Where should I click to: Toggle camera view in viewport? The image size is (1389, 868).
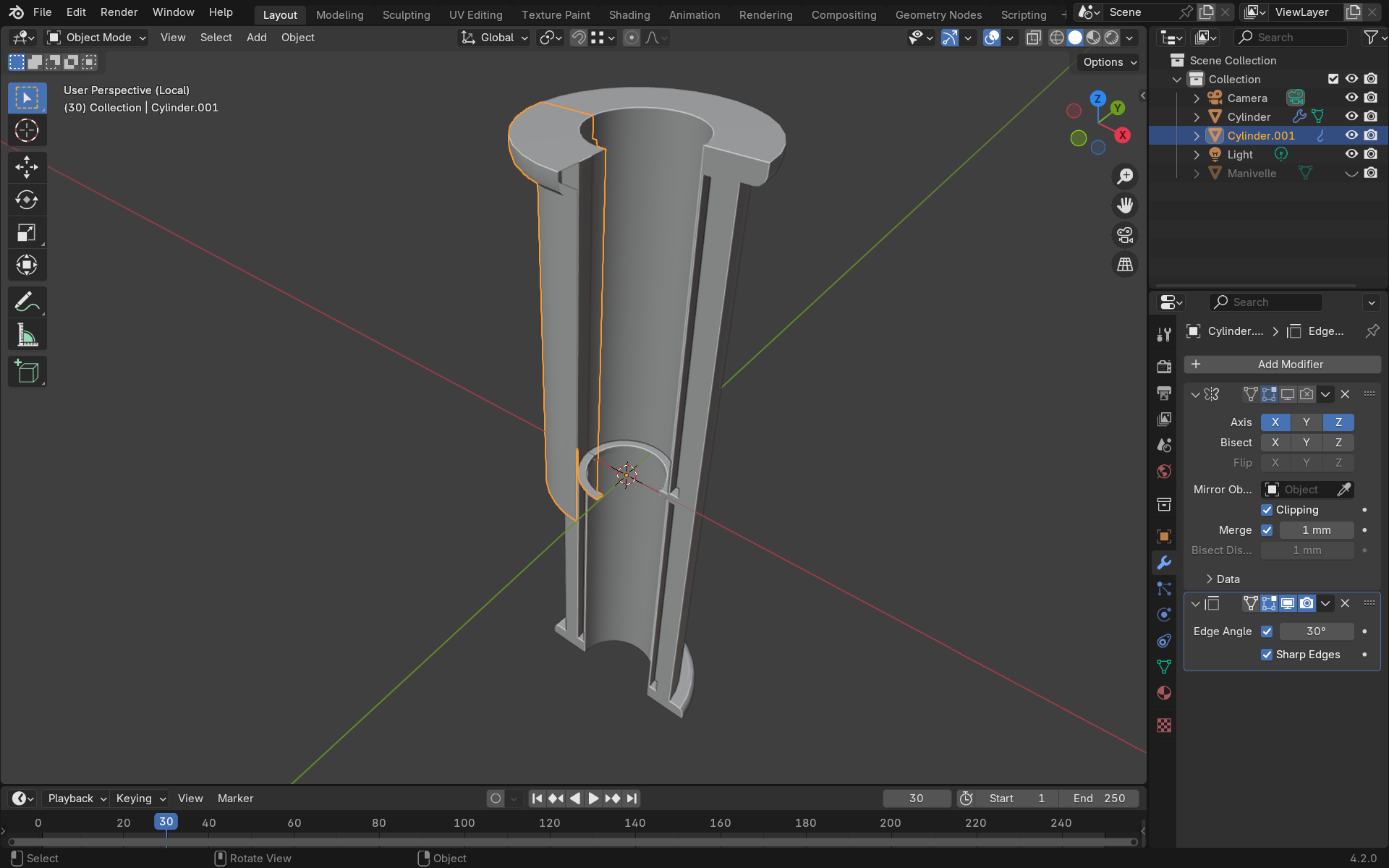[1125, 235]
